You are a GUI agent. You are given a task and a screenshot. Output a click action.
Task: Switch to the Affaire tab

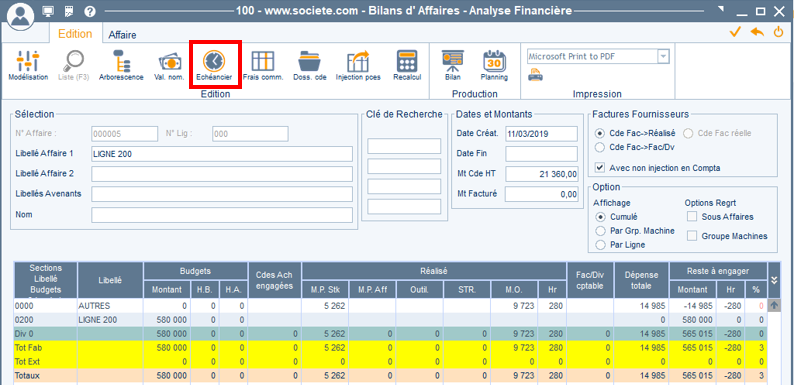(x=122, y=35)
